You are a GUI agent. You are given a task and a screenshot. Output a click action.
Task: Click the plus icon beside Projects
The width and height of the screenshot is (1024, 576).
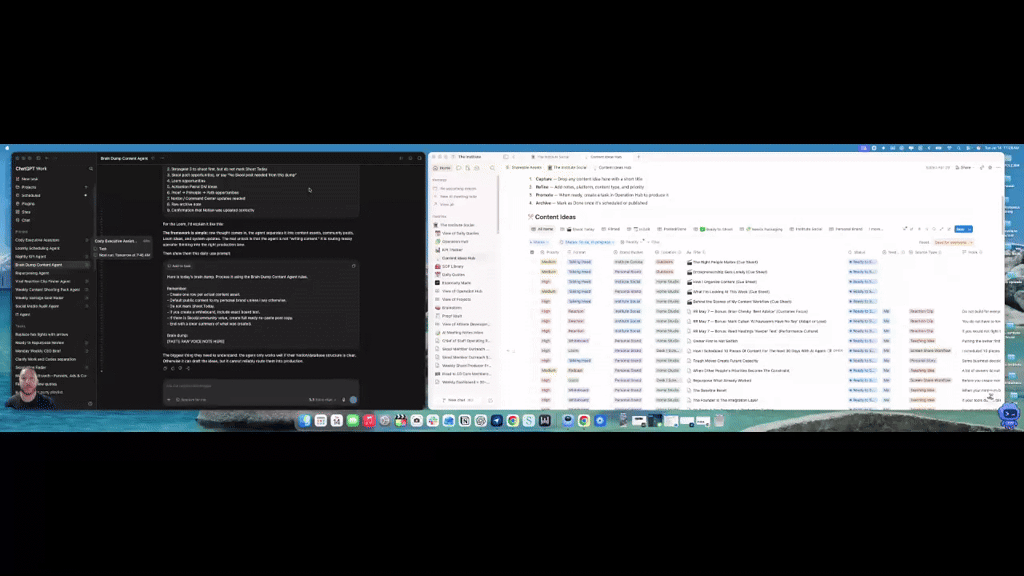[86, 187]
